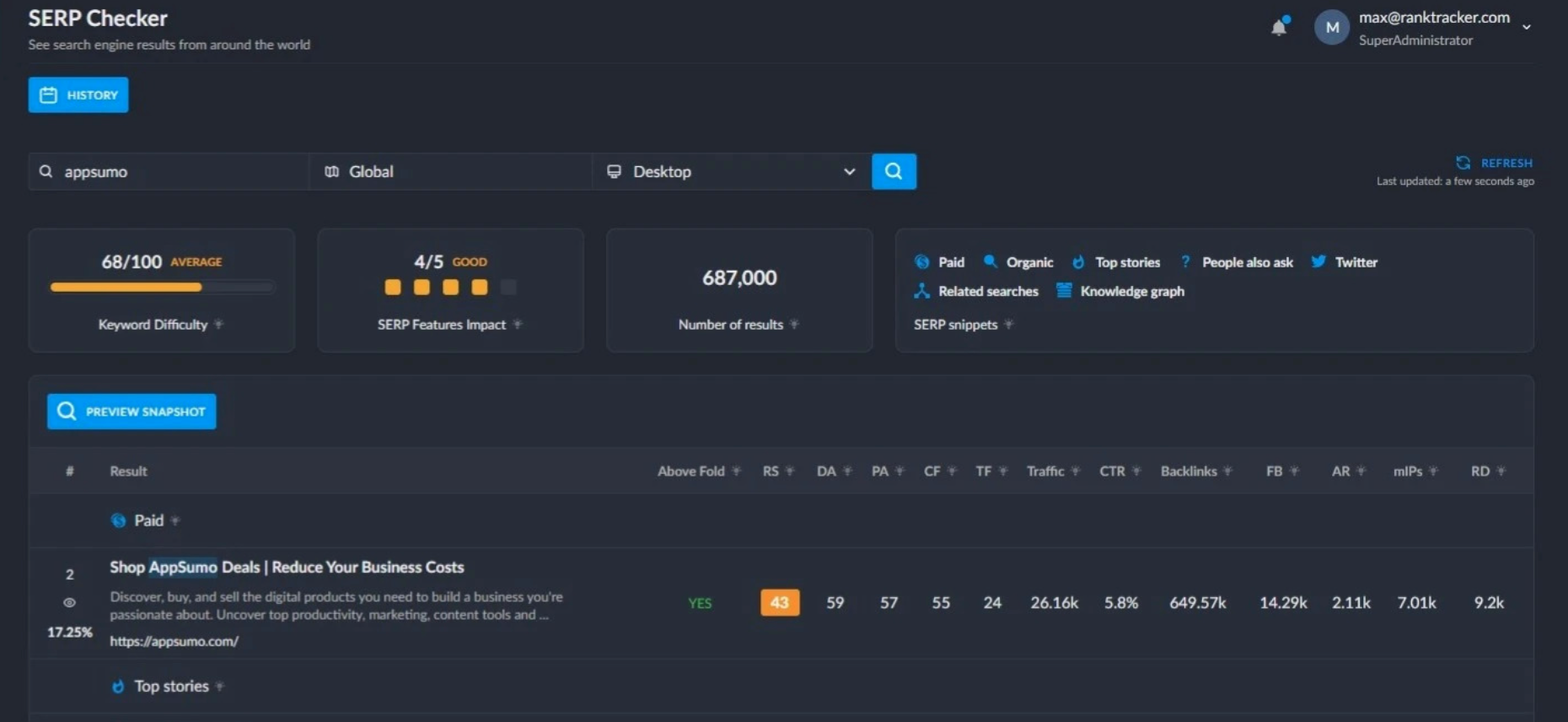Click the 649.57k backlinks value
Image resolution: width=1568 pixels, height=722 pixels.
pyautogui.click(x=1197, y=603)
